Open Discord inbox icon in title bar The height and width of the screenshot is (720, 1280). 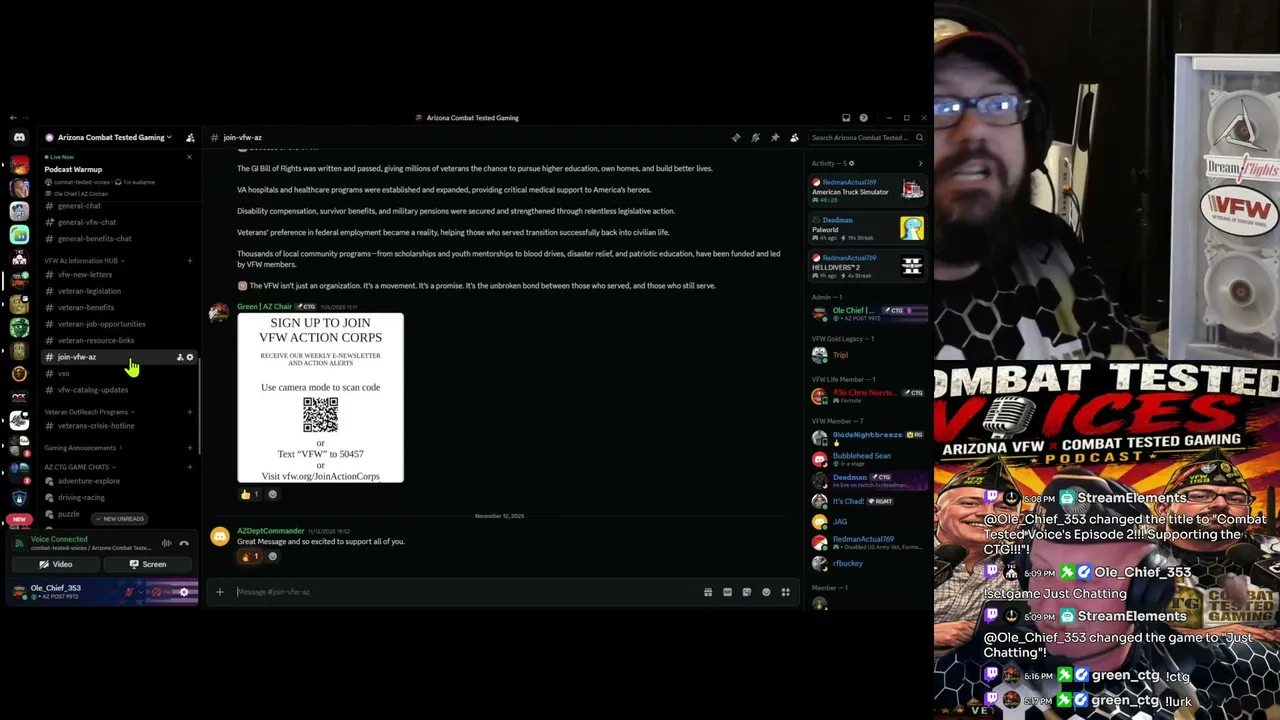[846, 118]
